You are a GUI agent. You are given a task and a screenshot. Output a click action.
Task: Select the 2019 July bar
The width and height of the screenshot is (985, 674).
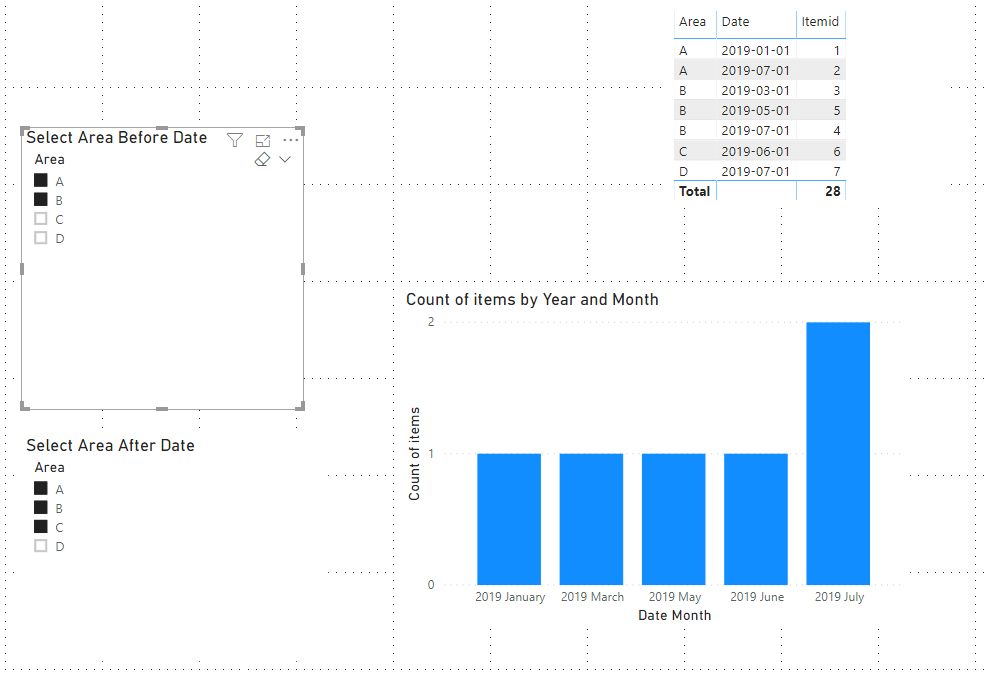838,454
